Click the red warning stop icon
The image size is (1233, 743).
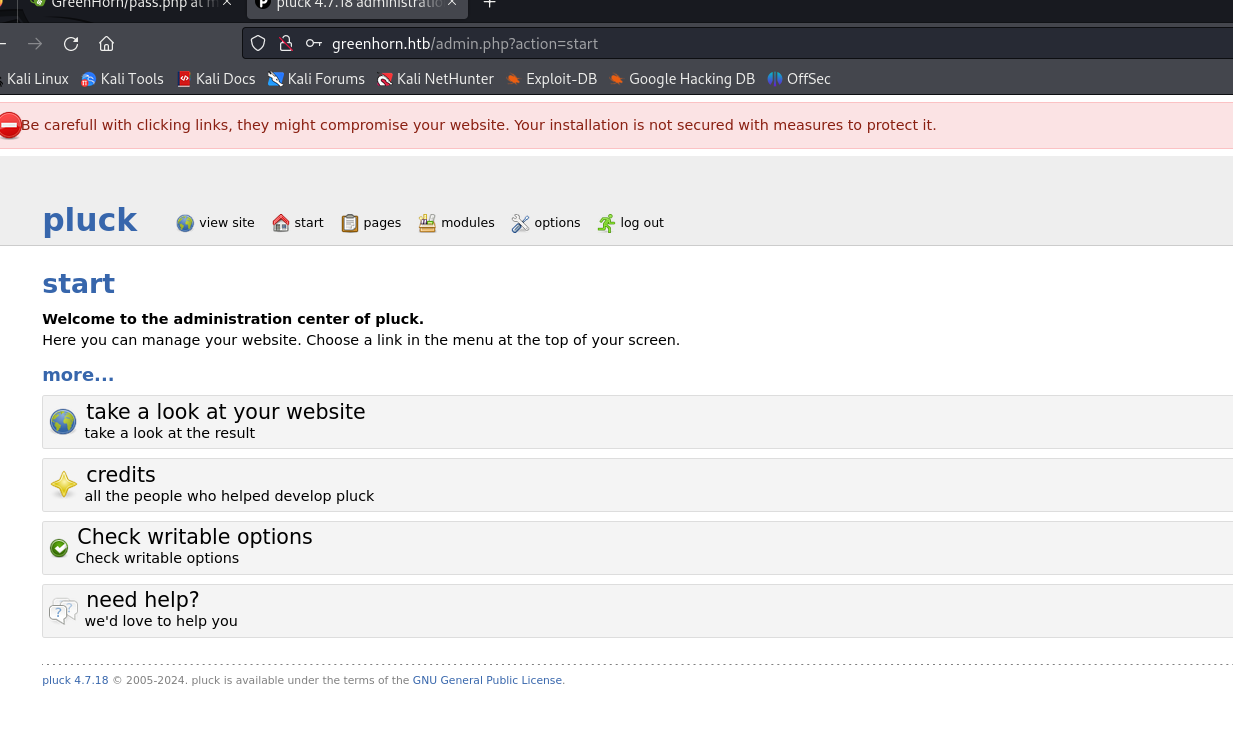(x=10, y=125)
